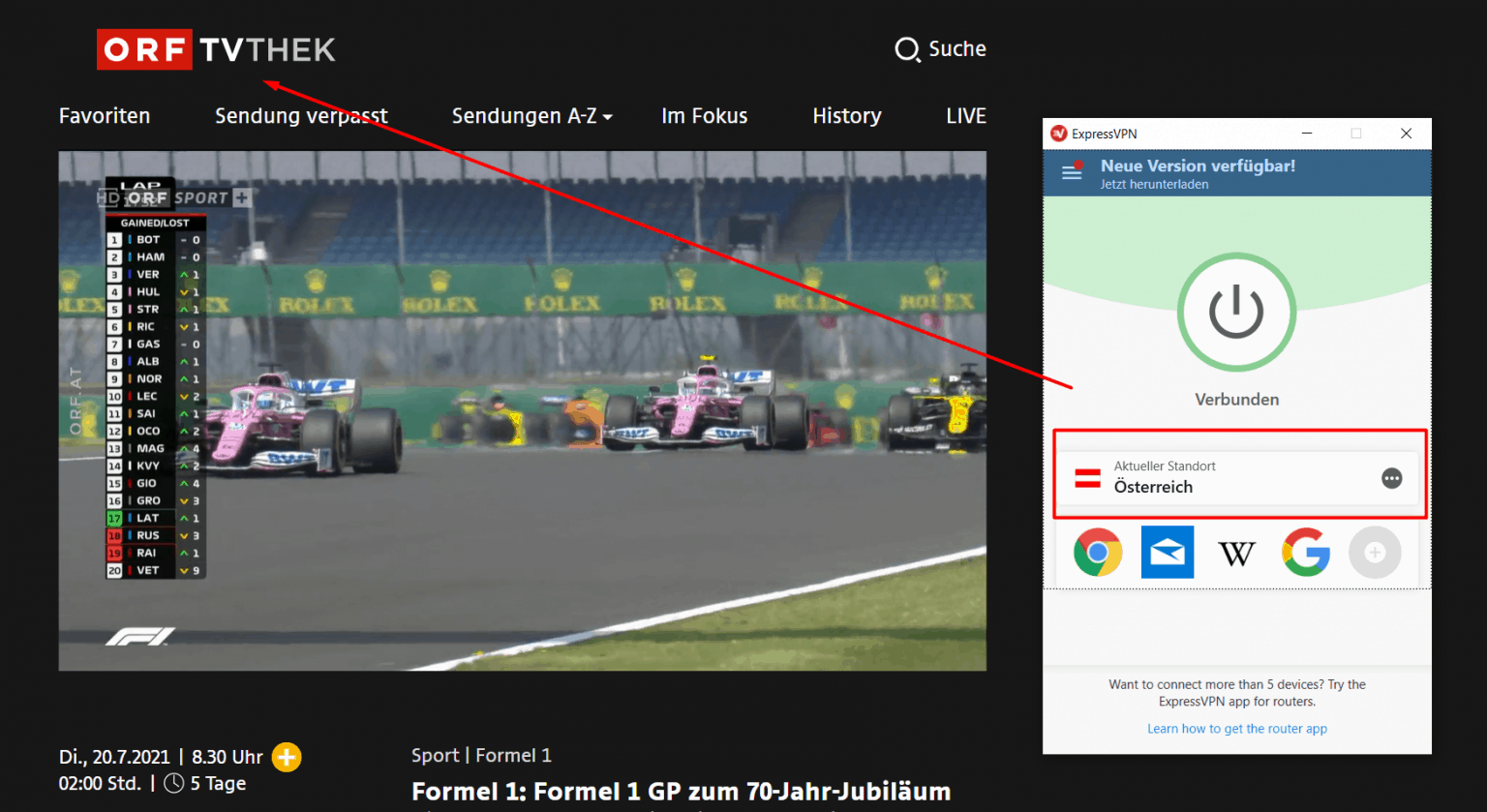Click the 02:00 Std. duration text
This screenshot has height=812, width=1487.
[100, 784]
